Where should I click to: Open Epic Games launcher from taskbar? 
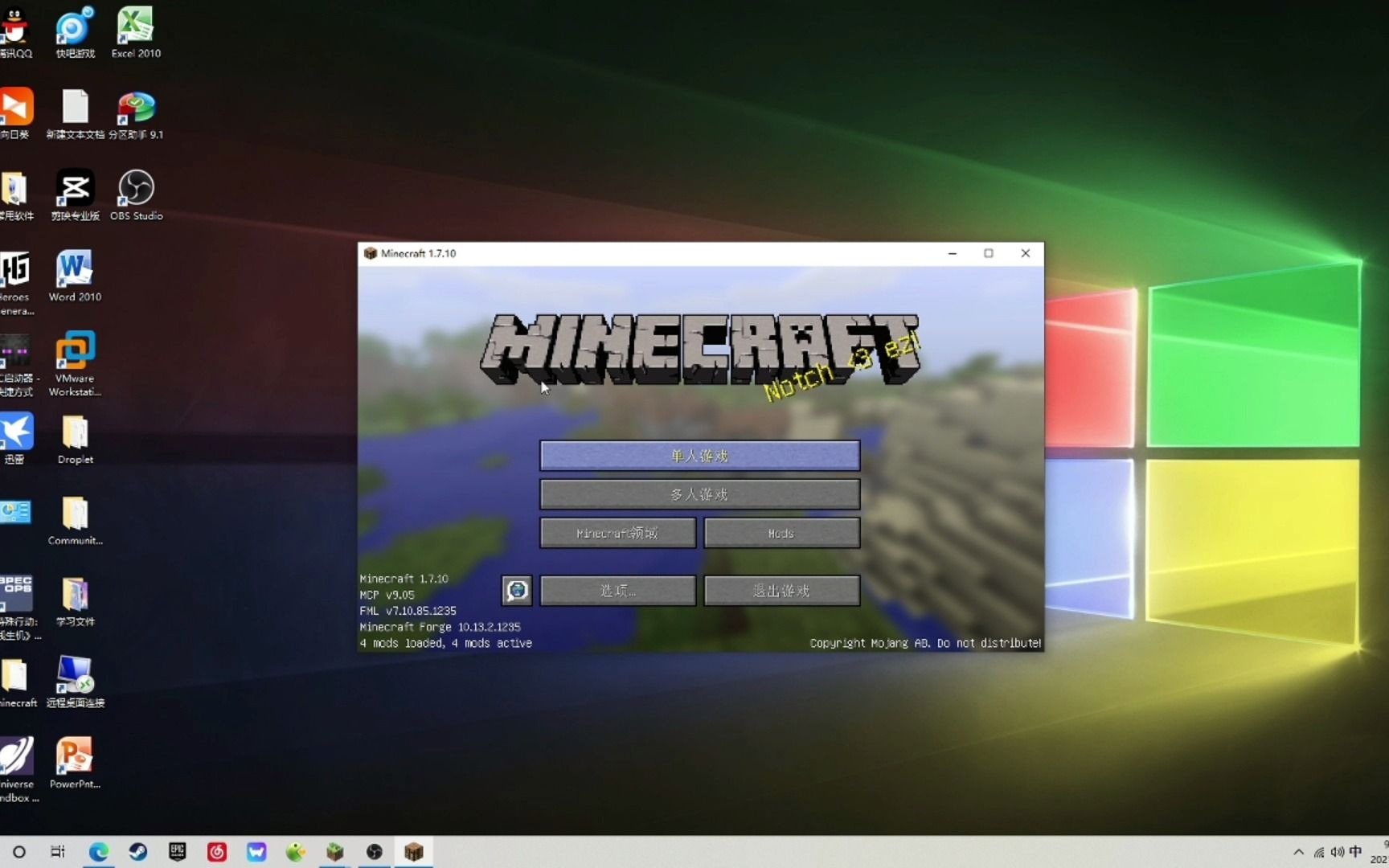pyautogui.click(x=177, y=852)
